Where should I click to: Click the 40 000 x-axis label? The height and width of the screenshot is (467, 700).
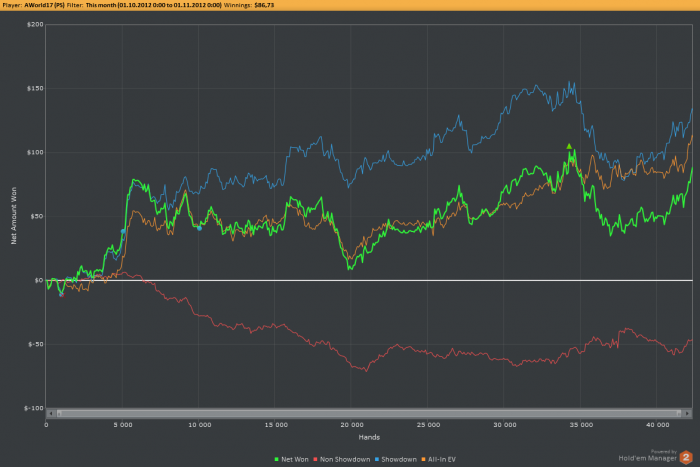(657, 425)
